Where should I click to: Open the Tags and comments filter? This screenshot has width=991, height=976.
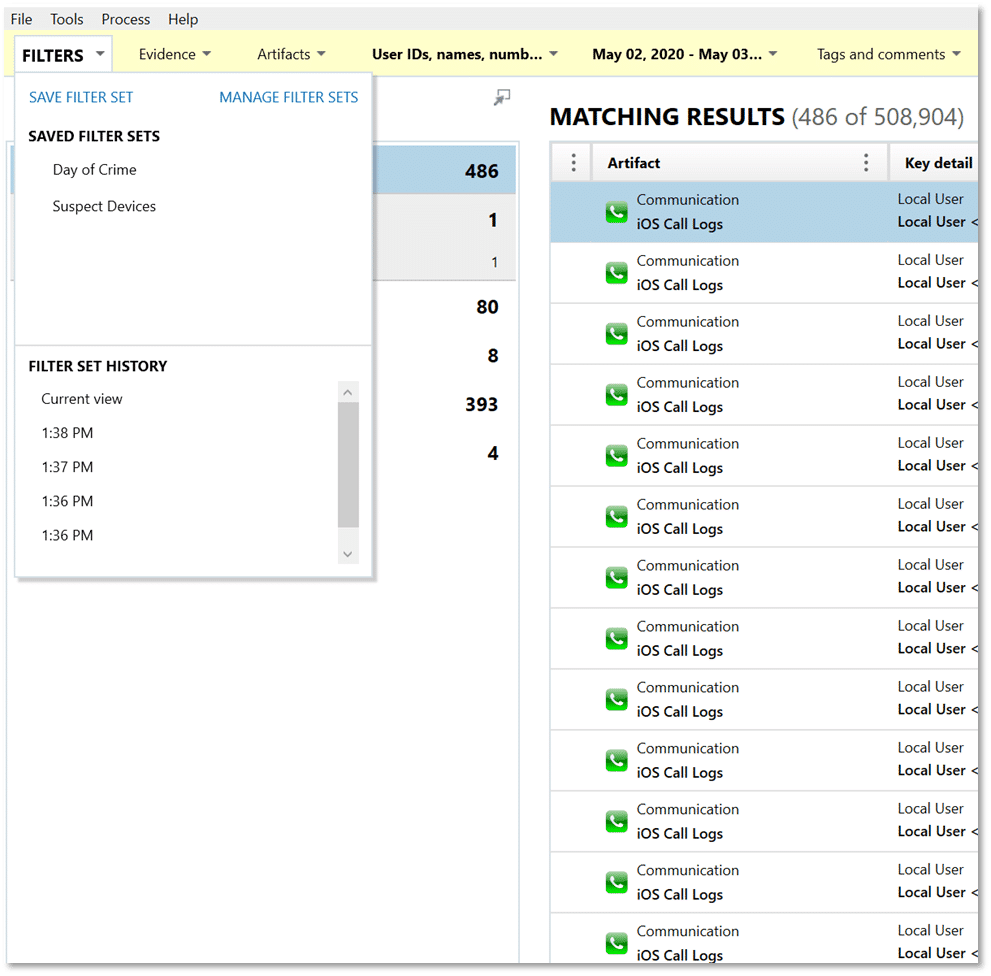click(889, 54)
